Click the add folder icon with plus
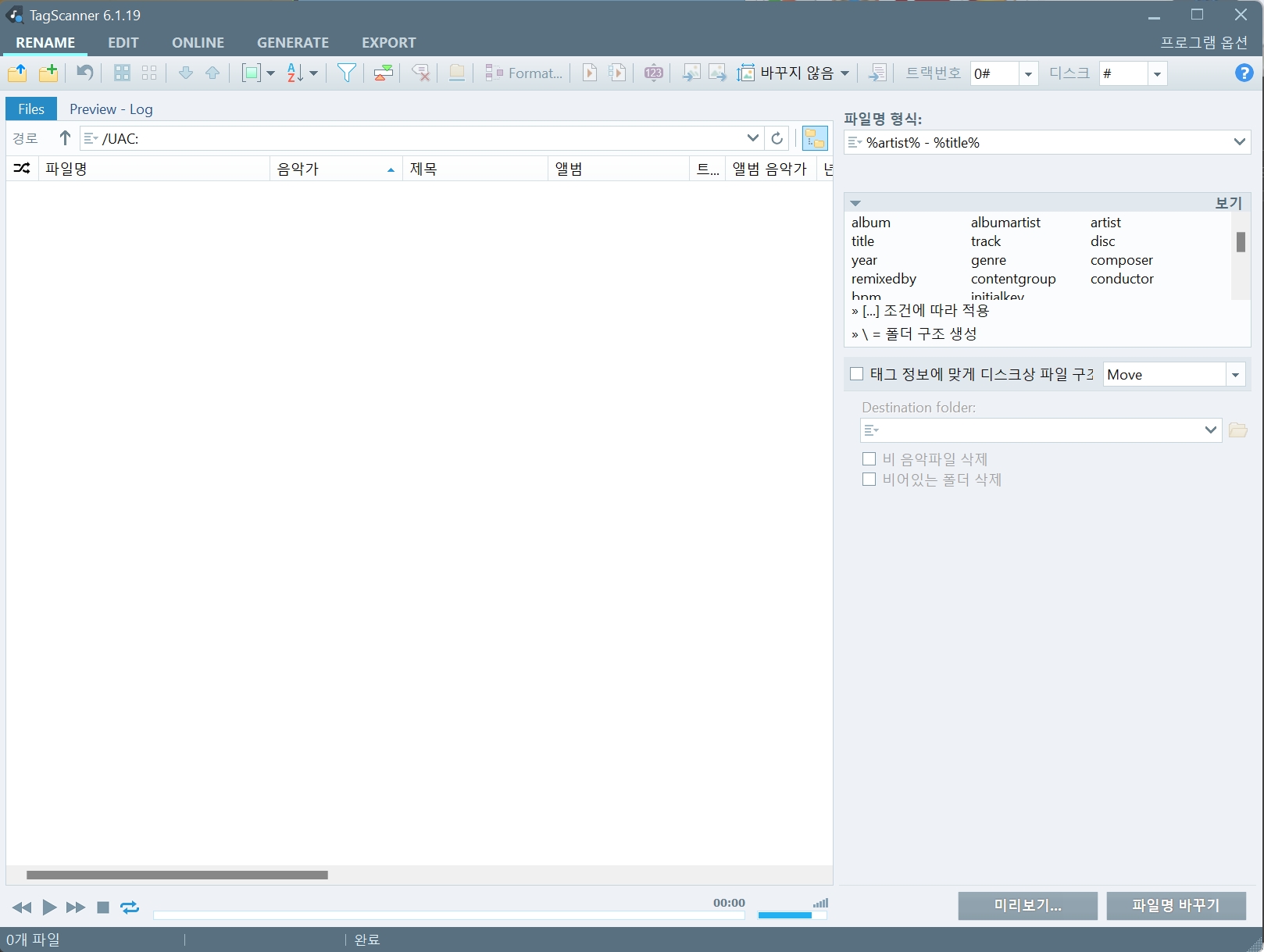Screen dimensions: 1264x952 (48, 73)
